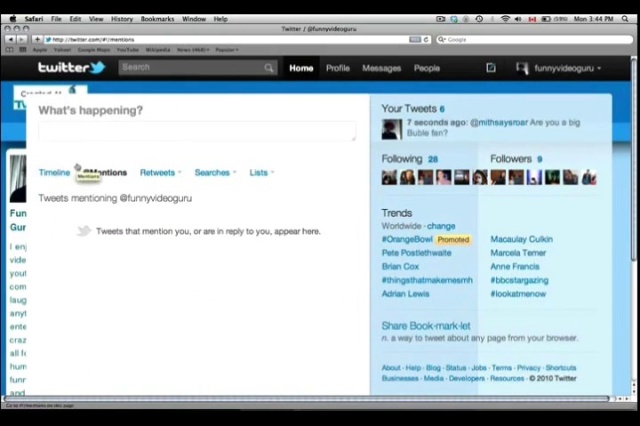The height and width of the screenshot is (426, 640).
Task: Open the Apple menu
Action: pos(13,19)
